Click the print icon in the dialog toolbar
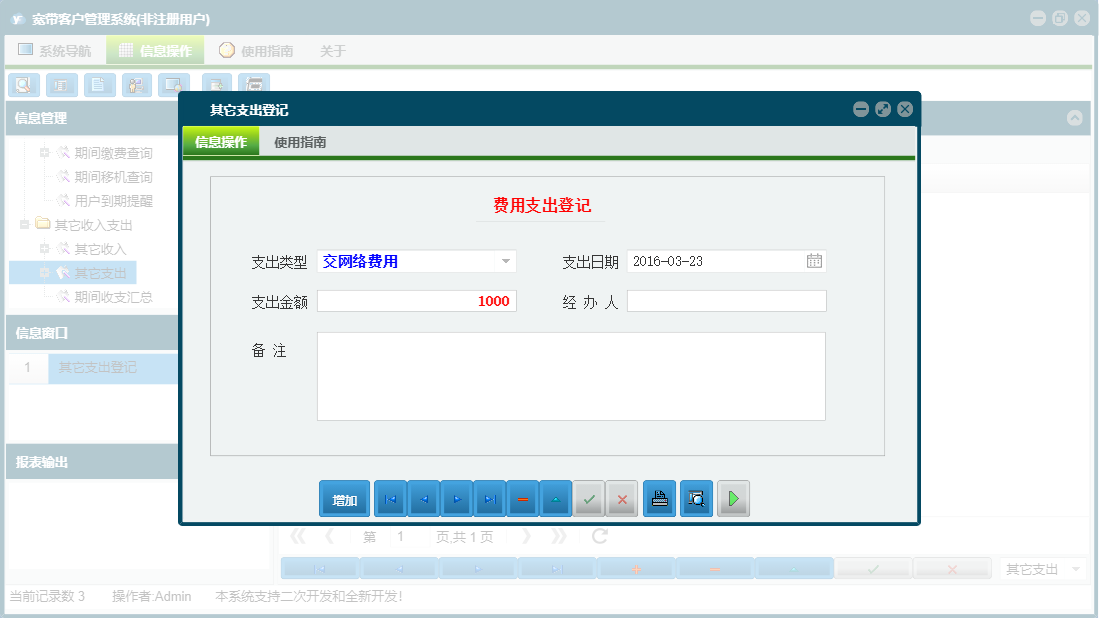This screenshot has height=618, width=1099. 659,498
